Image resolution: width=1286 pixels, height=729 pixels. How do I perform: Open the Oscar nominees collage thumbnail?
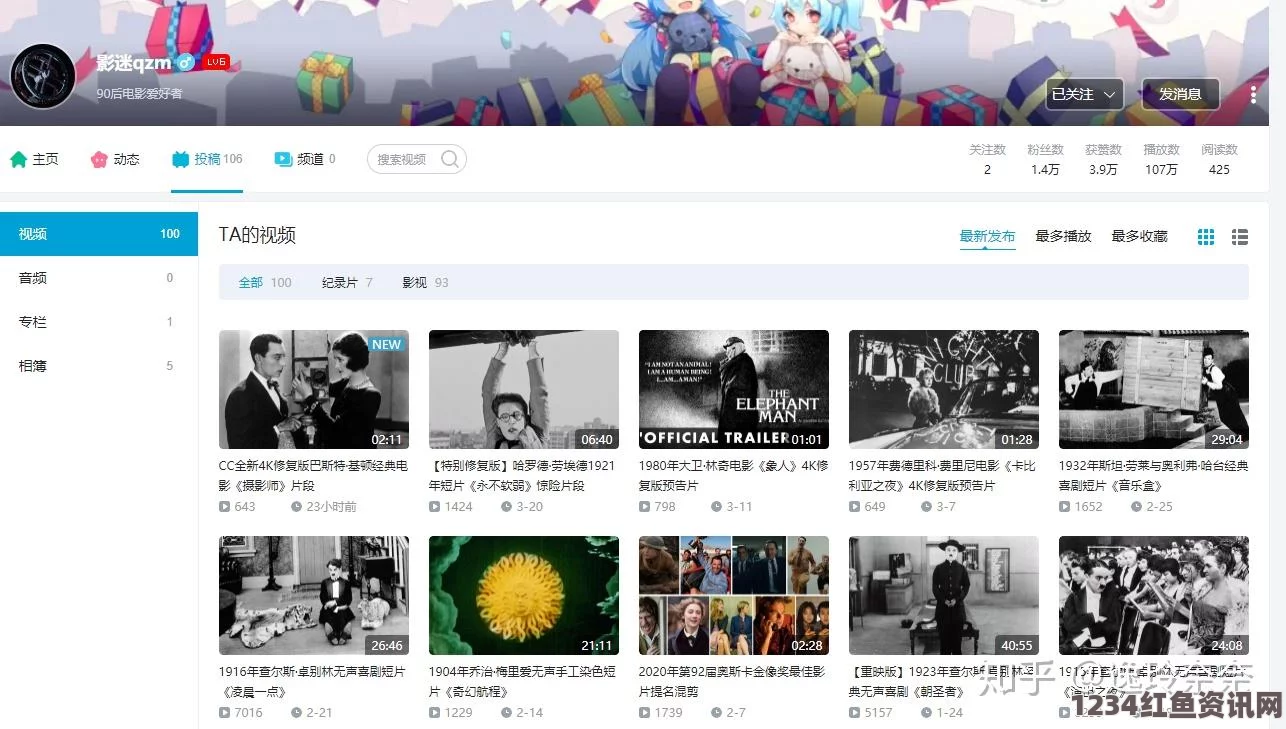pos(734,595)
